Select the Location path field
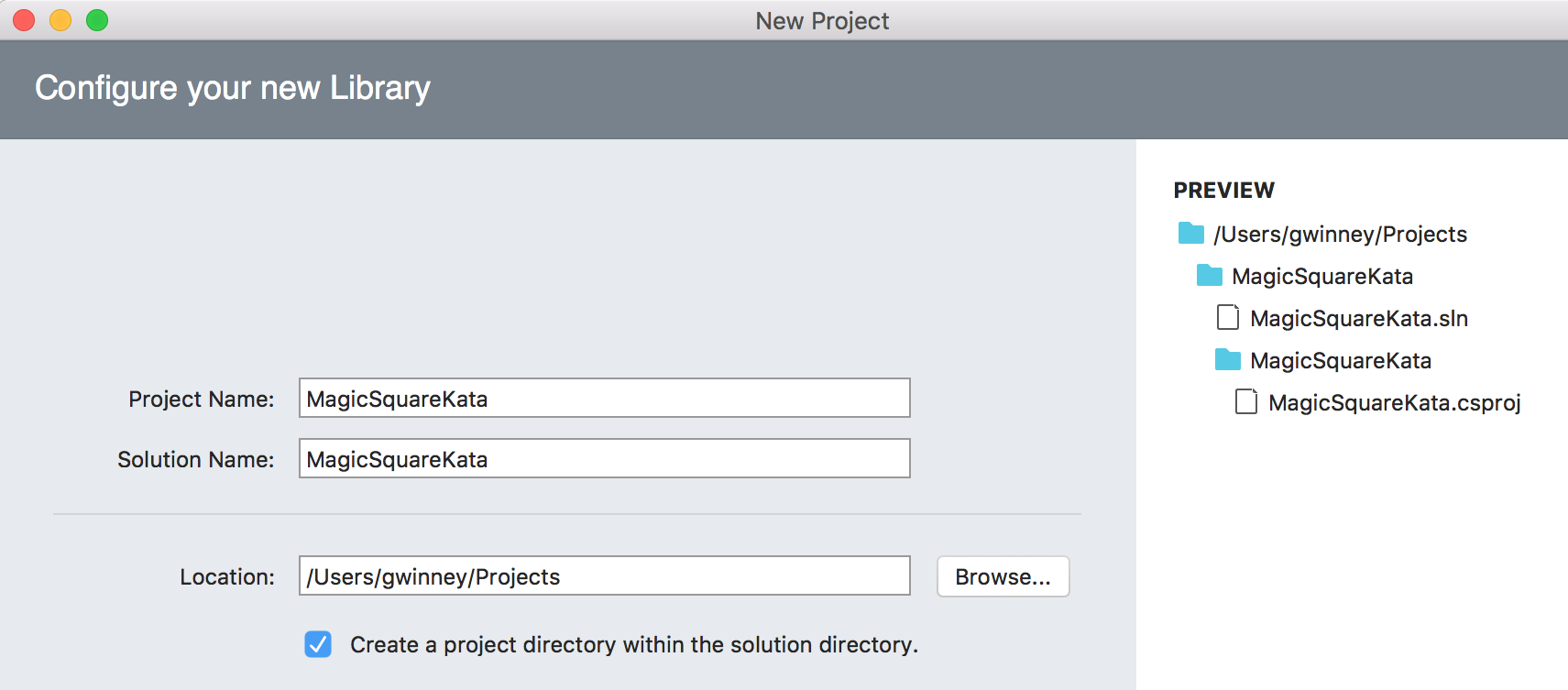Viewport: 1568px width, 690px height. pos(604,576)
